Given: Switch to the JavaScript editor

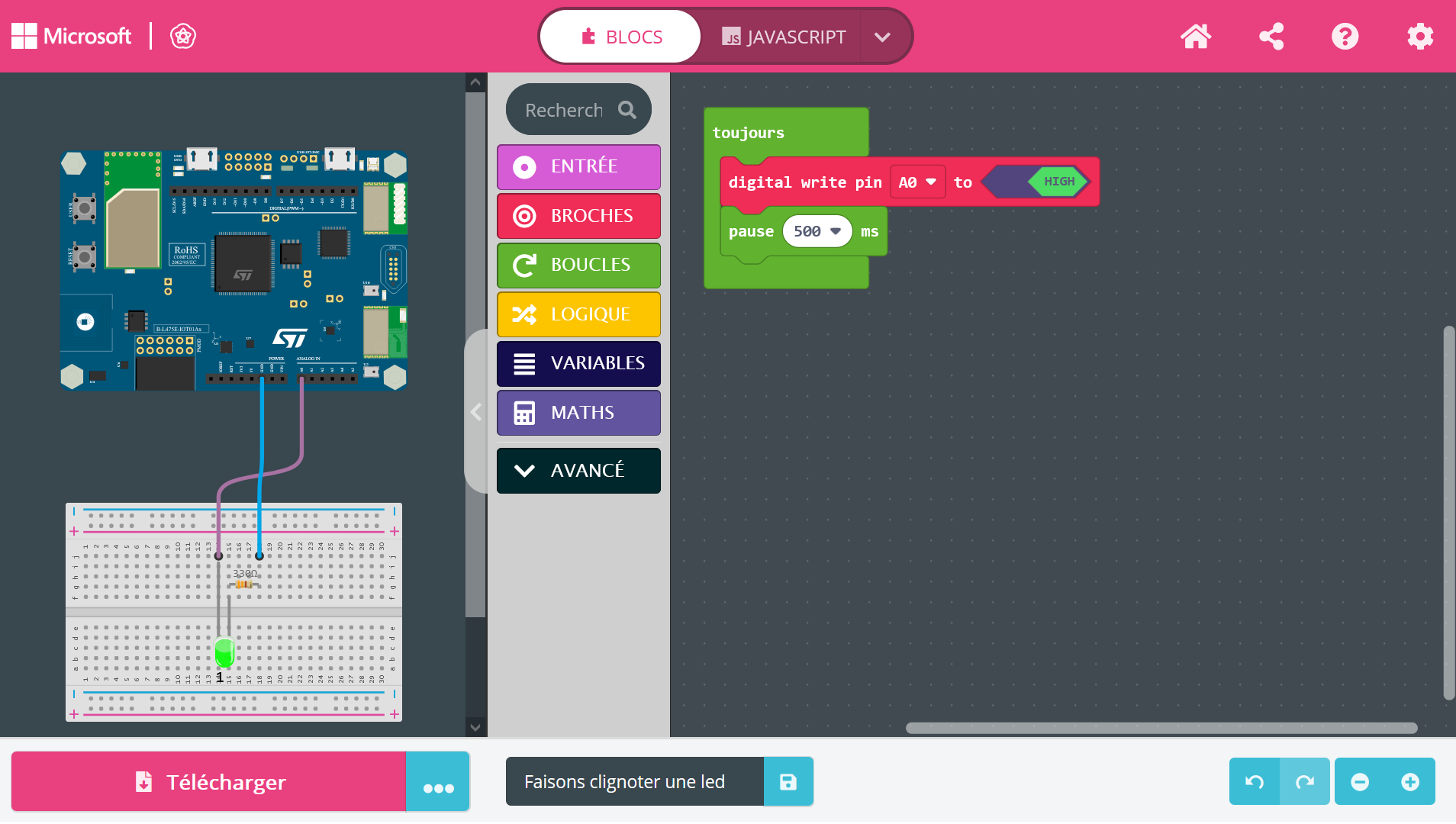Looking at the screenshot, I should (x=784, y=37).
